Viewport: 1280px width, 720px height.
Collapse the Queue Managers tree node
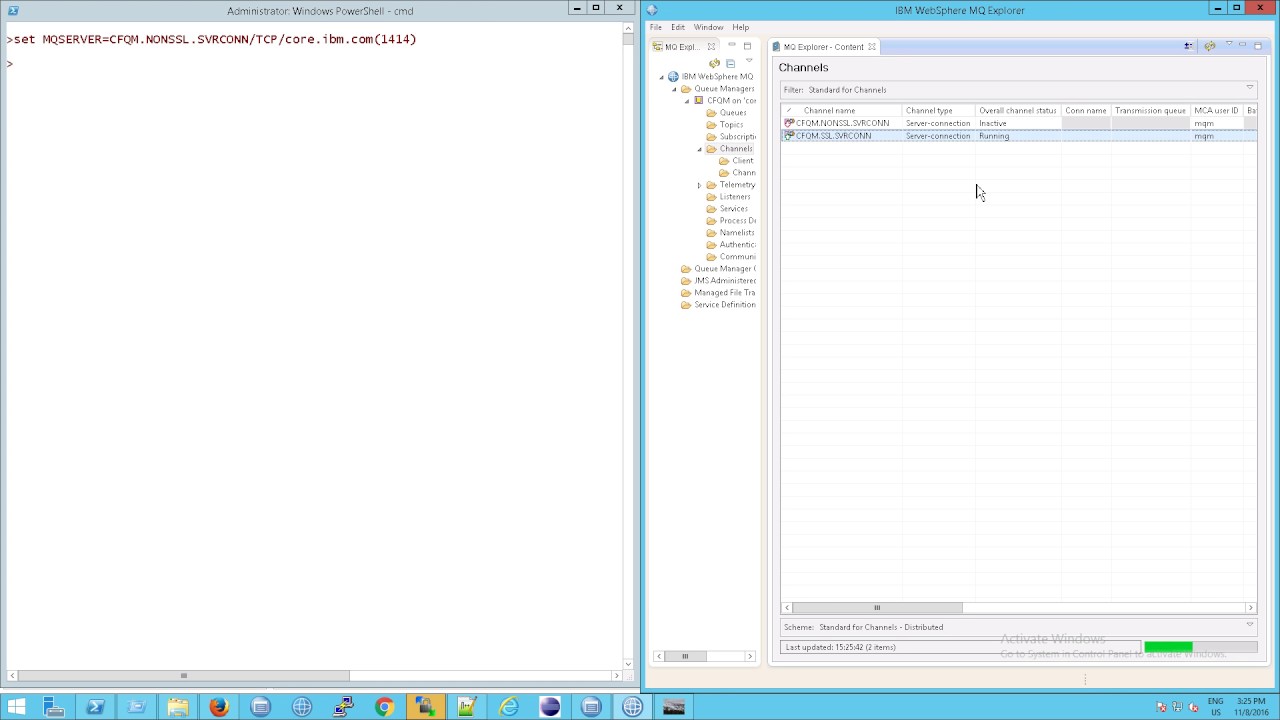pyautogui.click(x=674, y=89)
